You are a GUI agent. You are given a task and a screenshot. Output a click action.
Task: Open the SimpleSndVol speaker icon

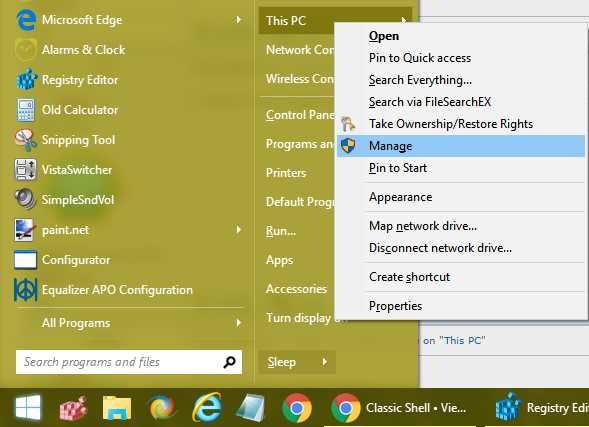pos(26,199)
